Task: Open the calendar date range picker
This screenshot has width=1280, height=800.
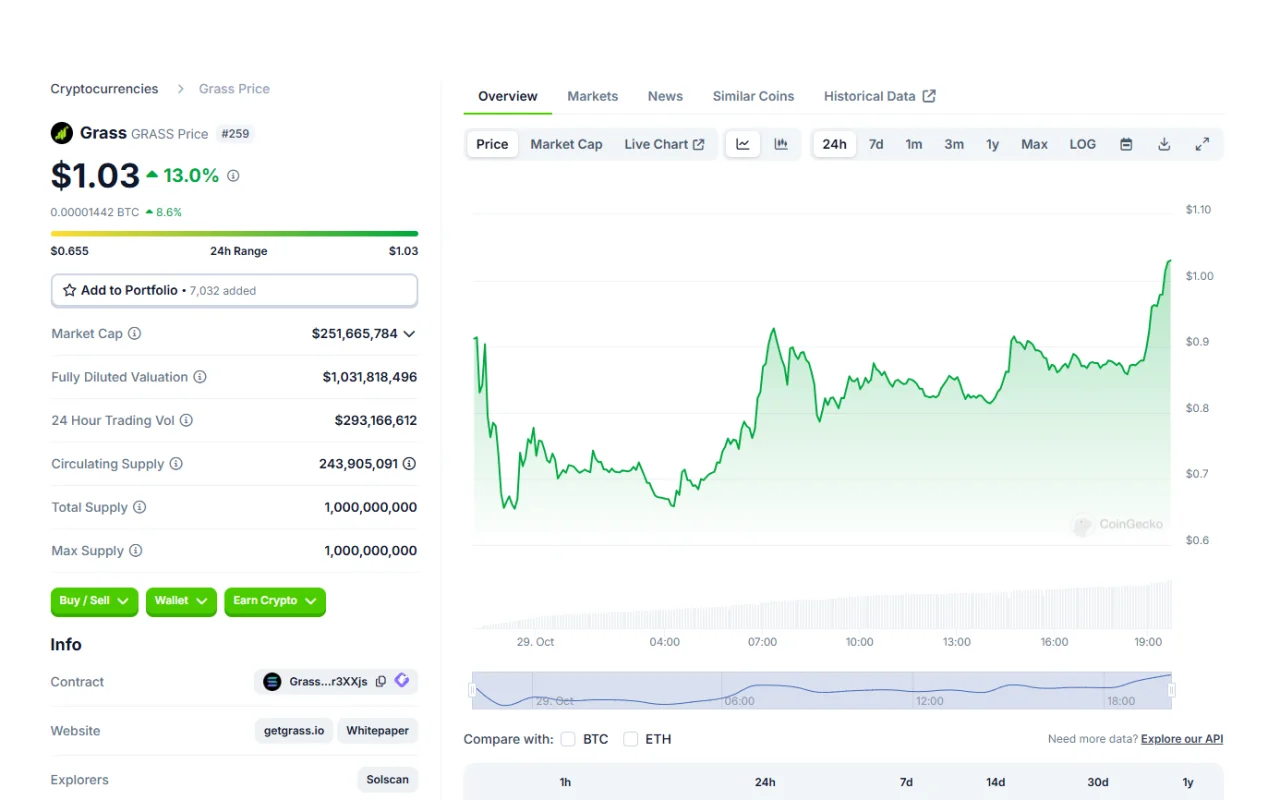Action: [1126, 144]
